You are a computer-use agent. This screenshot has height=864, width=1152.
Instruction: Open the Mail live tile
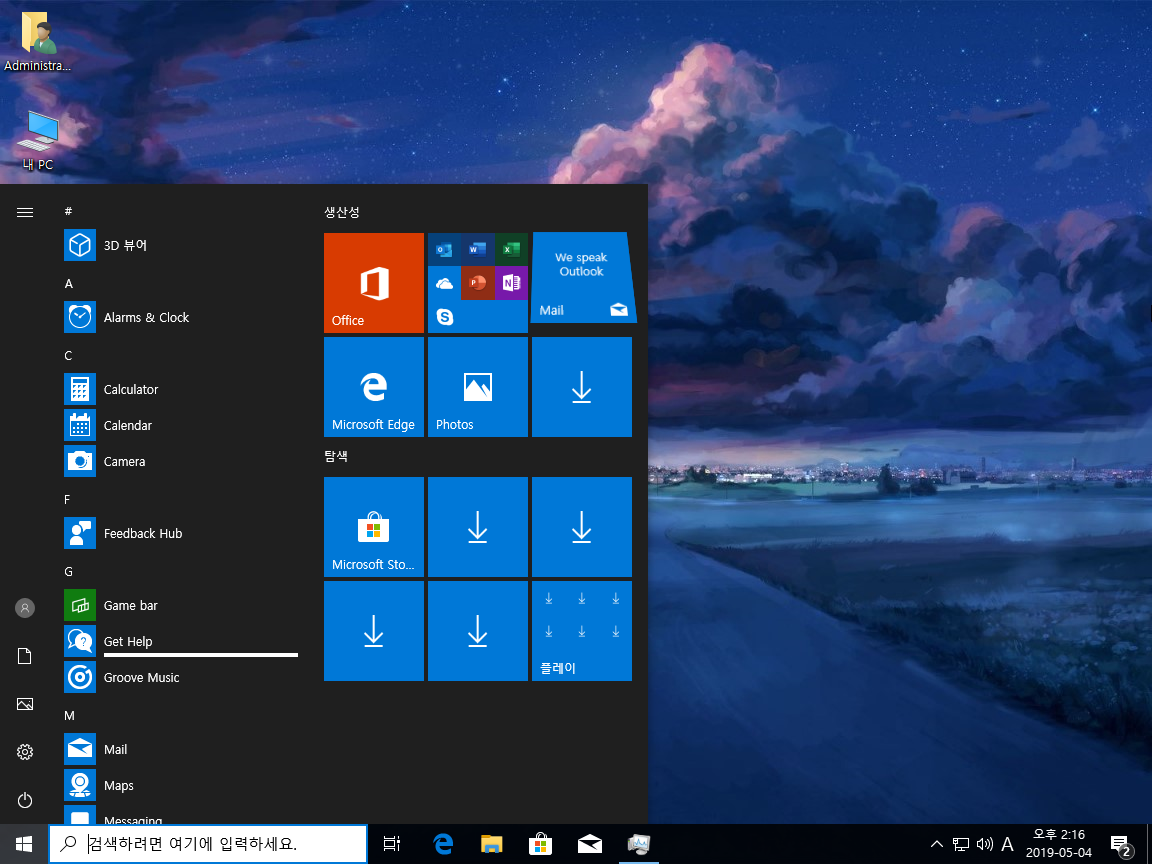click(x=582, y=278)
